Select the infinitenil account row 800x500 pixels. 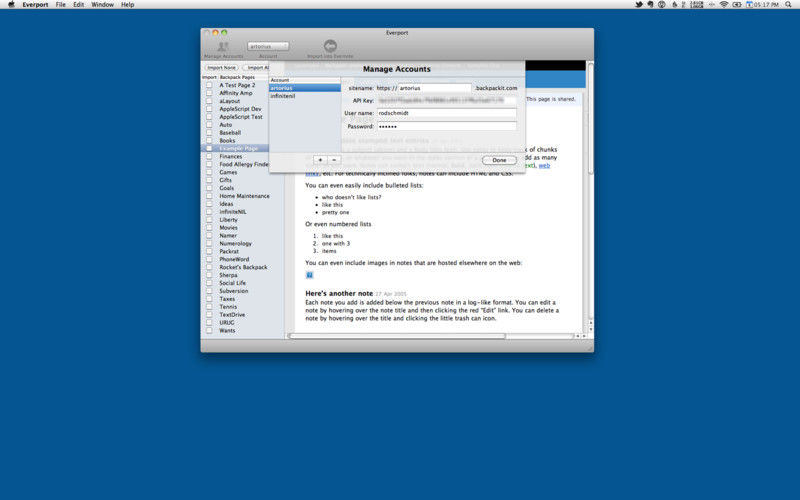point(305,96)
